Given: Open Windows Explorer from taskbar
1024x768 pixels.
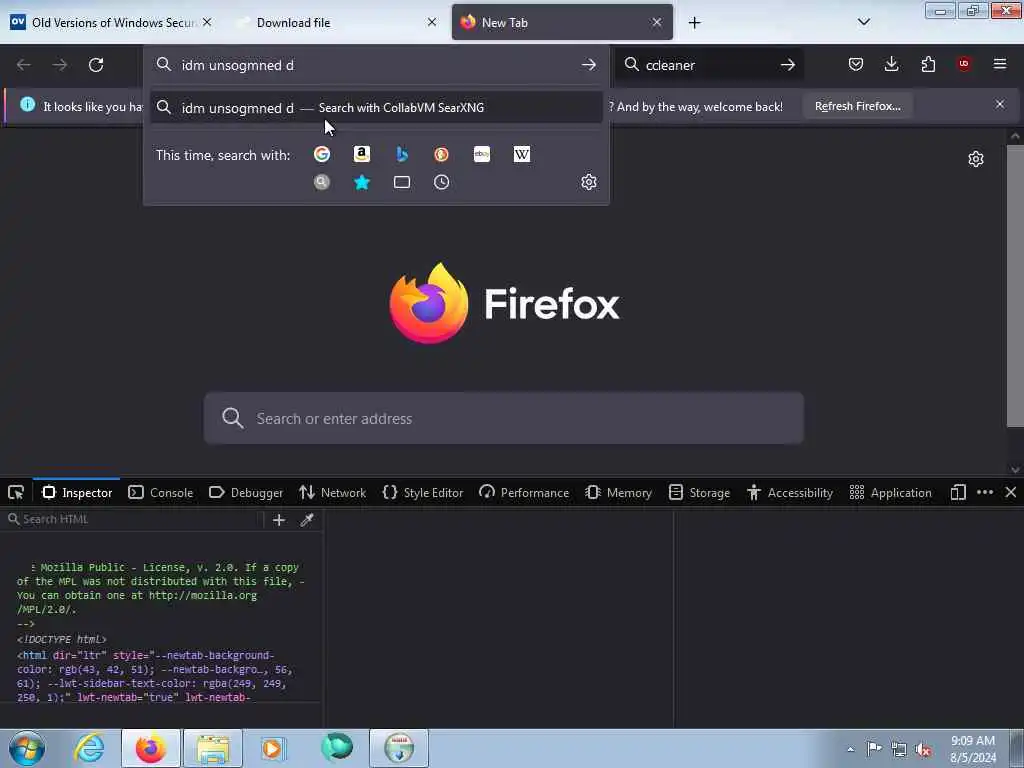Looking at the screenshot, I should click(x=213, y=748).
